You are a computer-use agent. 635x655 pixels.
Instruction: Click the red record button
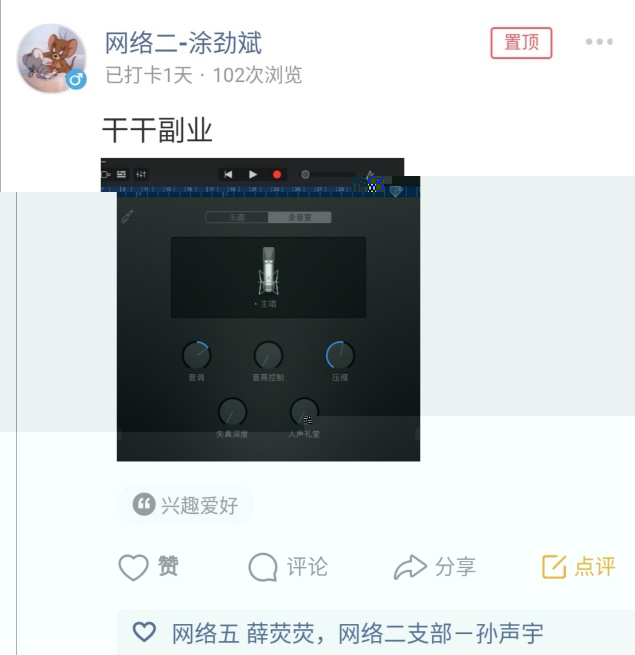coord(277,175)
